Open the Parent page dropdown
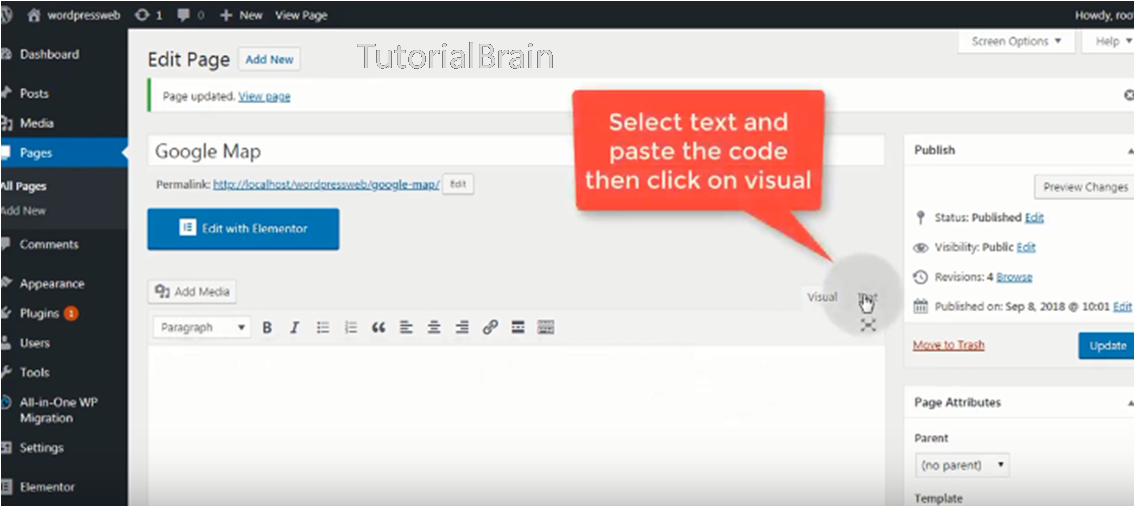This screenshot has width=1135, height=507. (962, 465)
